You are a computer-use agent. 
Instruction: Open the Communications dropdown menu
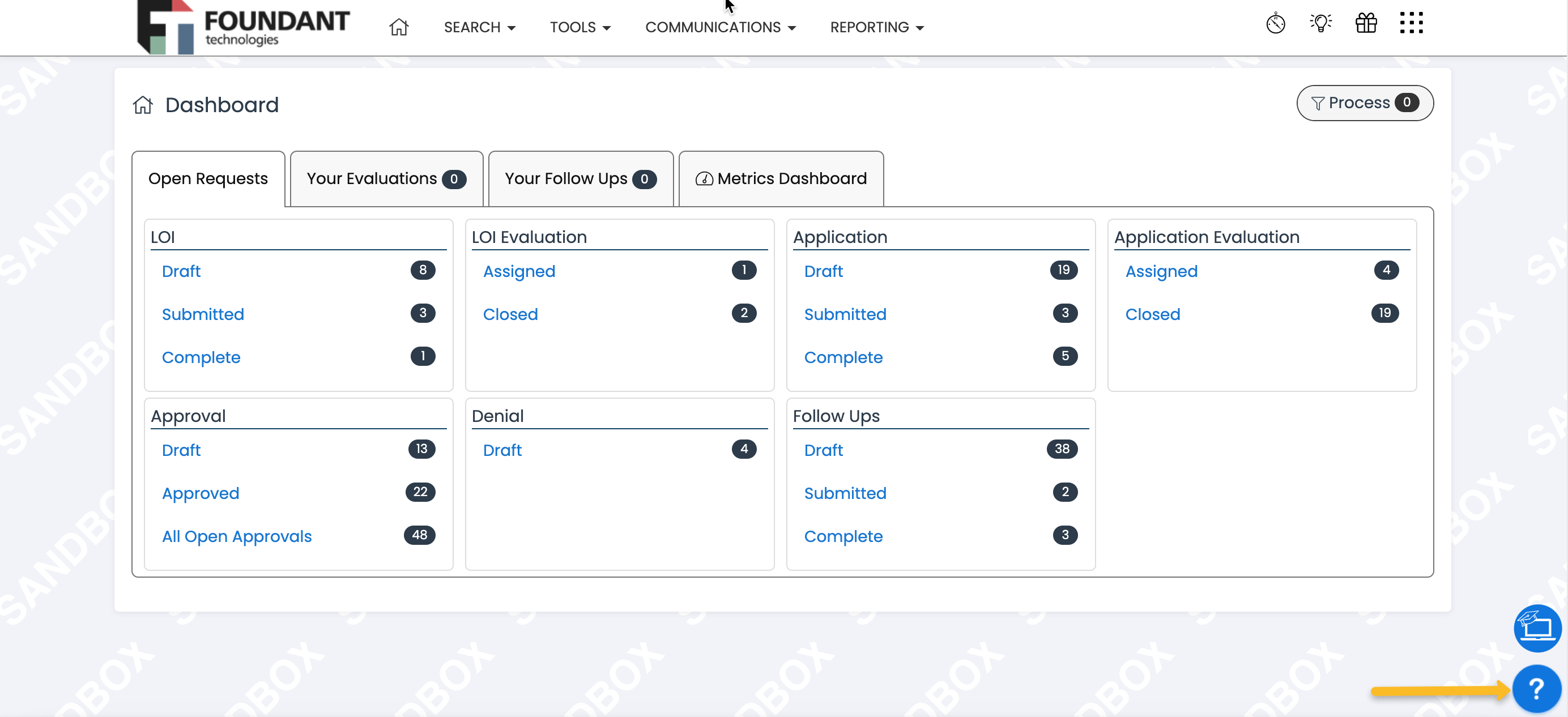click(x=720, y=27)
